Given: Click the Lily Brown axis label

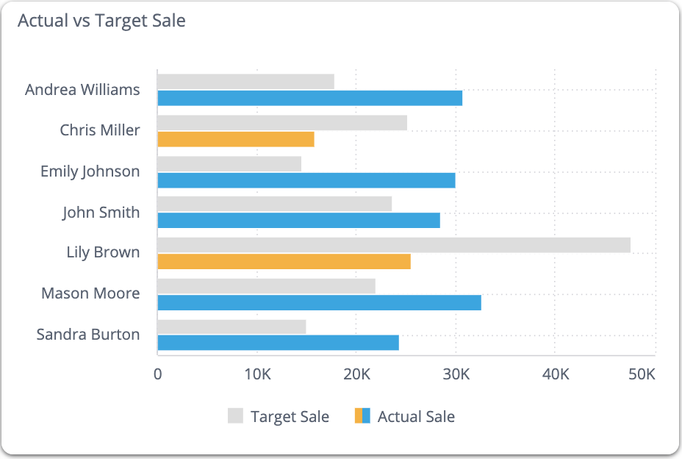Looking at the screenshot, I should coord(103,253).
